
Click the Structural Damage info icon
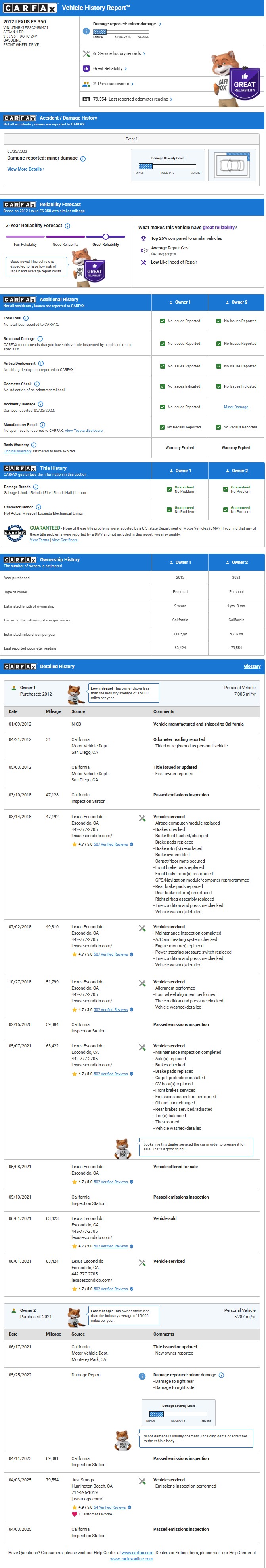[x=40, y=339]
